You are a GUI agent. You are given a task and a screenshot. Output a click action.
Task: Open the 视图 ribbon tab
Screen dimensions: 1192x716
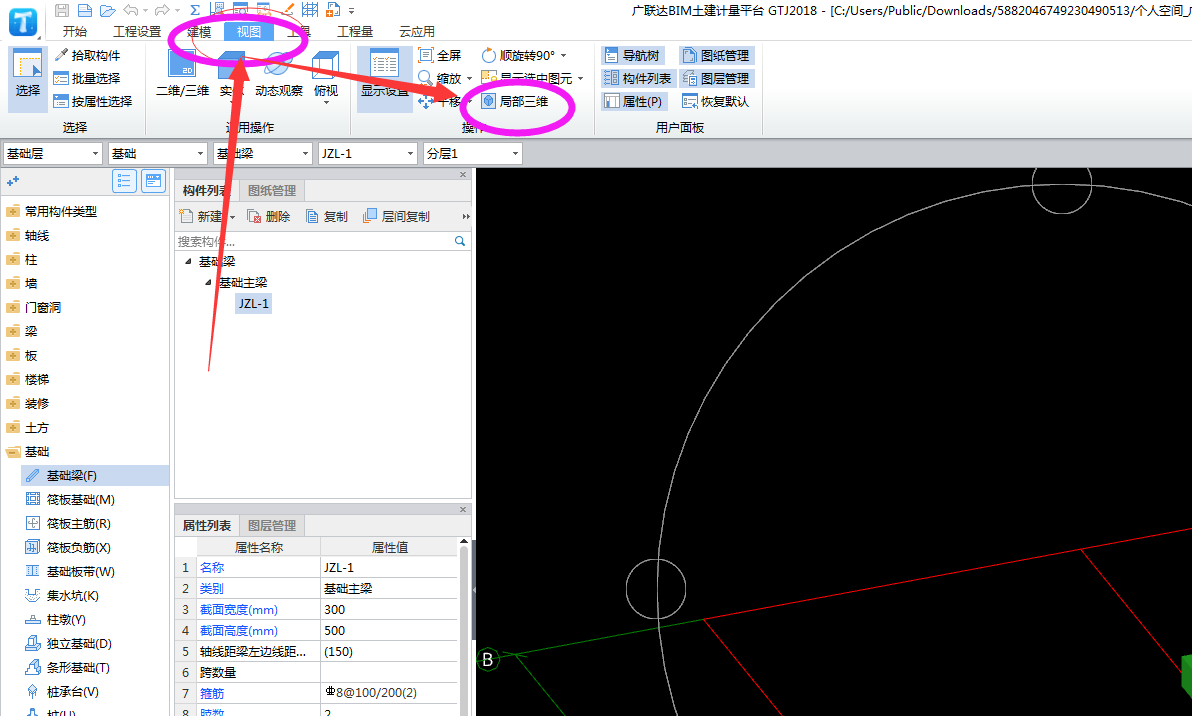[249, 31]
